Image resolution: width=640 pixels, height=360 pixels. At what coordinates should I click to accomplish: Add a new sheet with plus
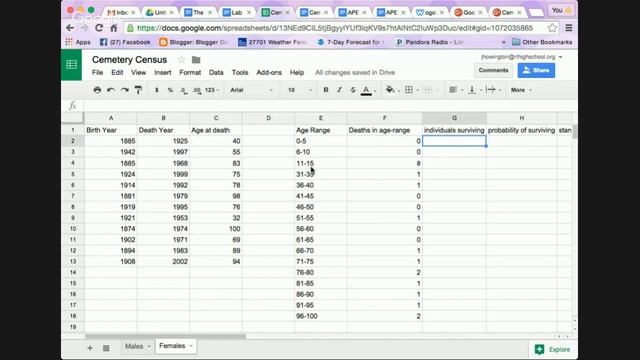(90, 348)
